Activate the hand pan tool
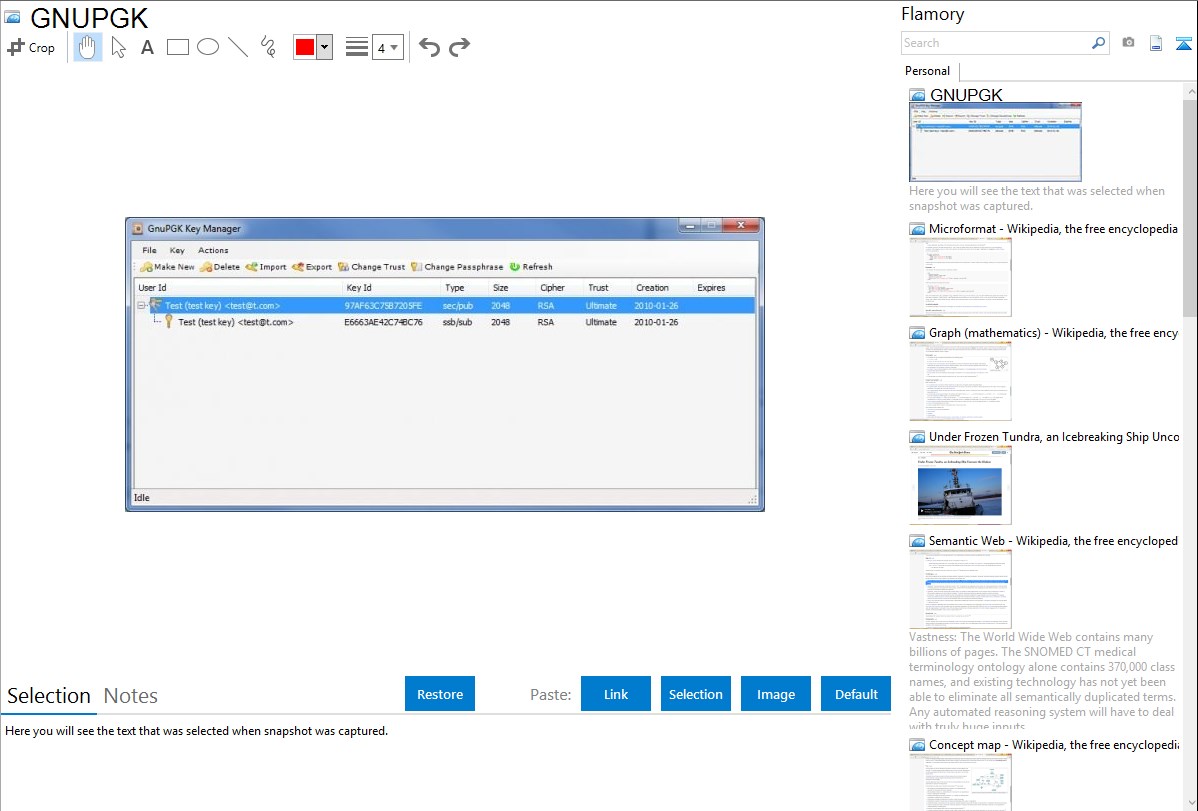The height and width of the screenshot is (811, 1198). pyautogui.click(x=88, y=47)
